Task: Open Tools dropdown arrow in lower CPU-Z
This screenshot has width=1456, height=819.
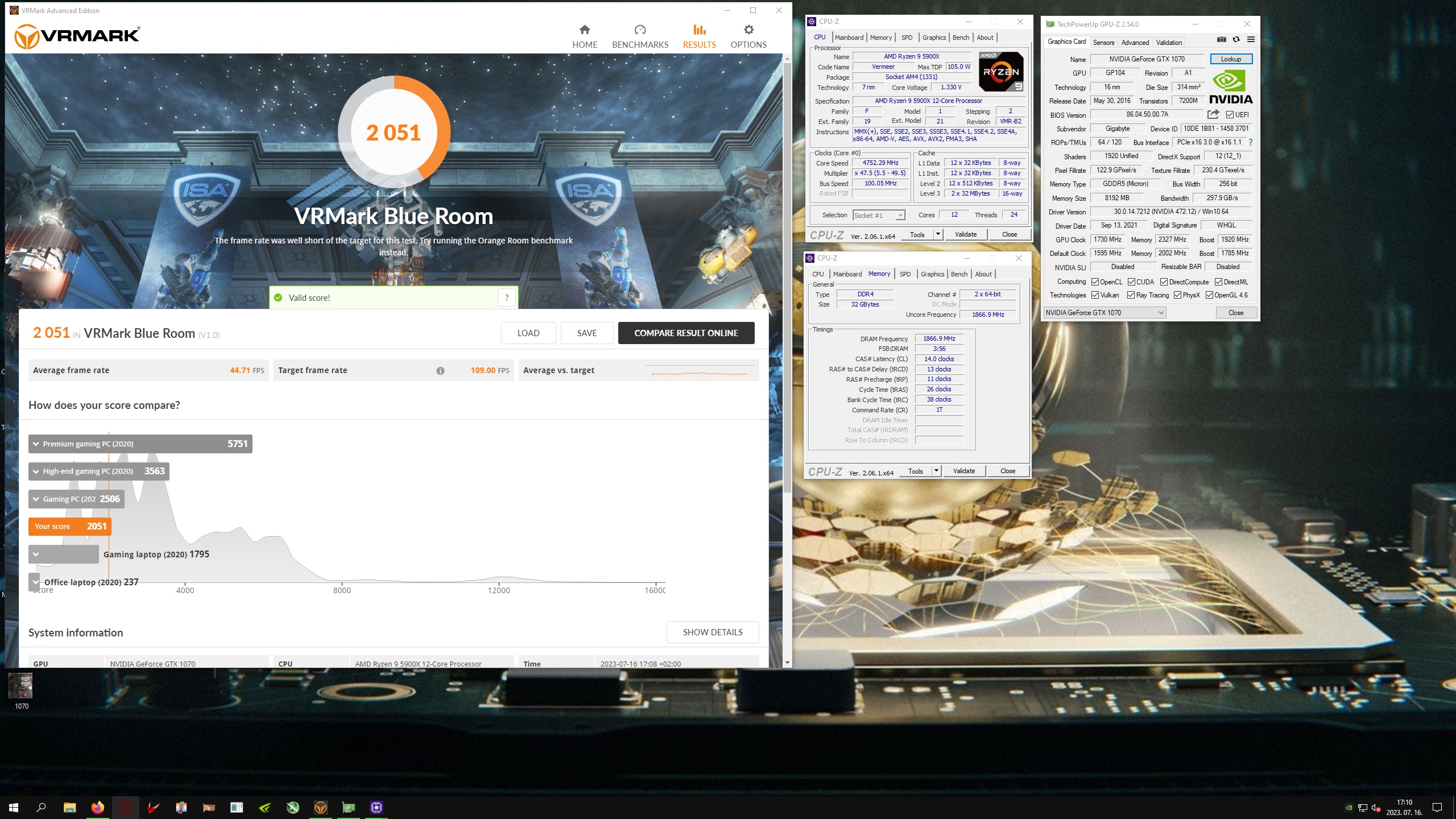Action: tap(936, 471)
